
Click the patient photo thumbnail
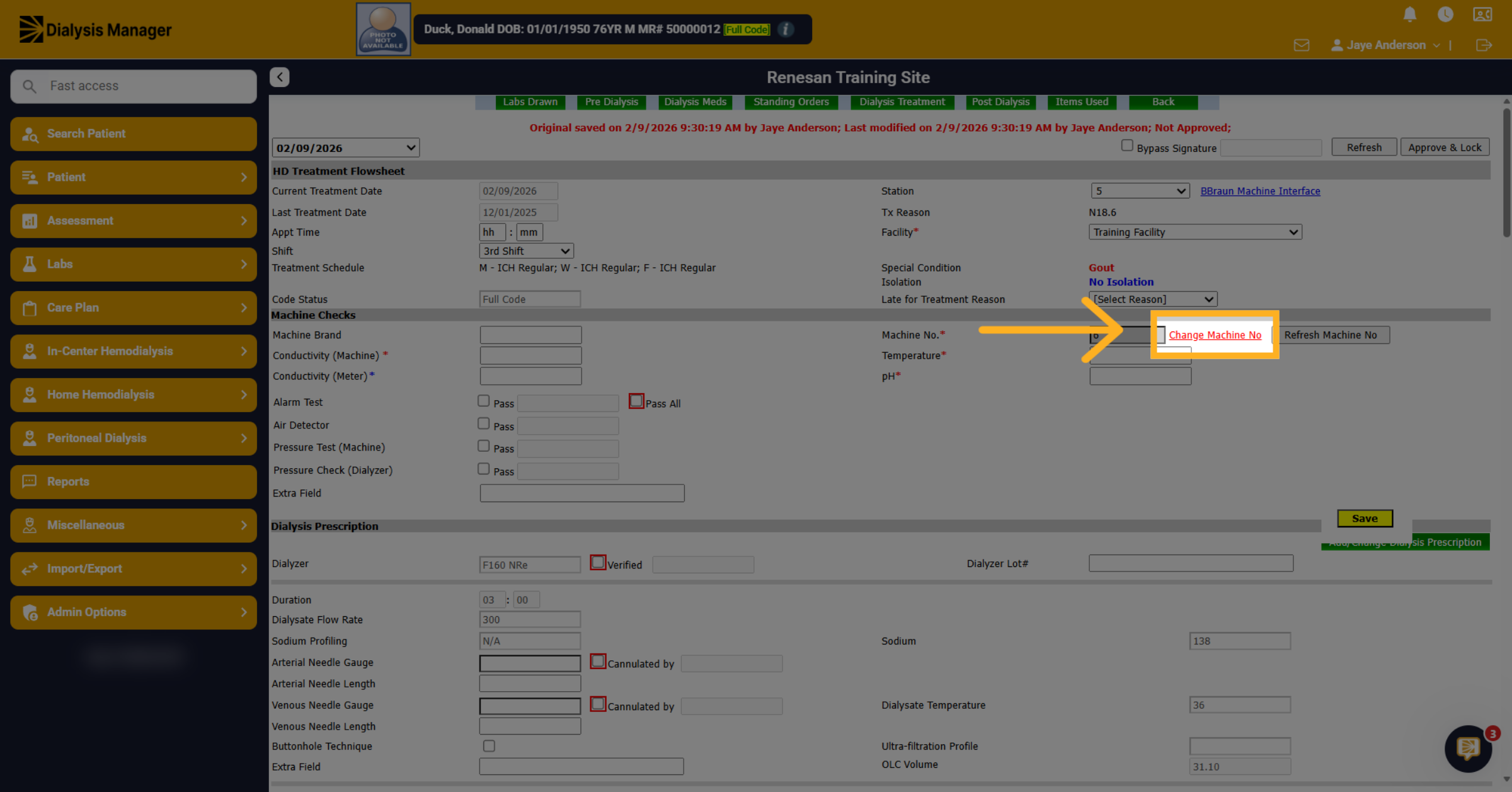(x=384, y=30)
